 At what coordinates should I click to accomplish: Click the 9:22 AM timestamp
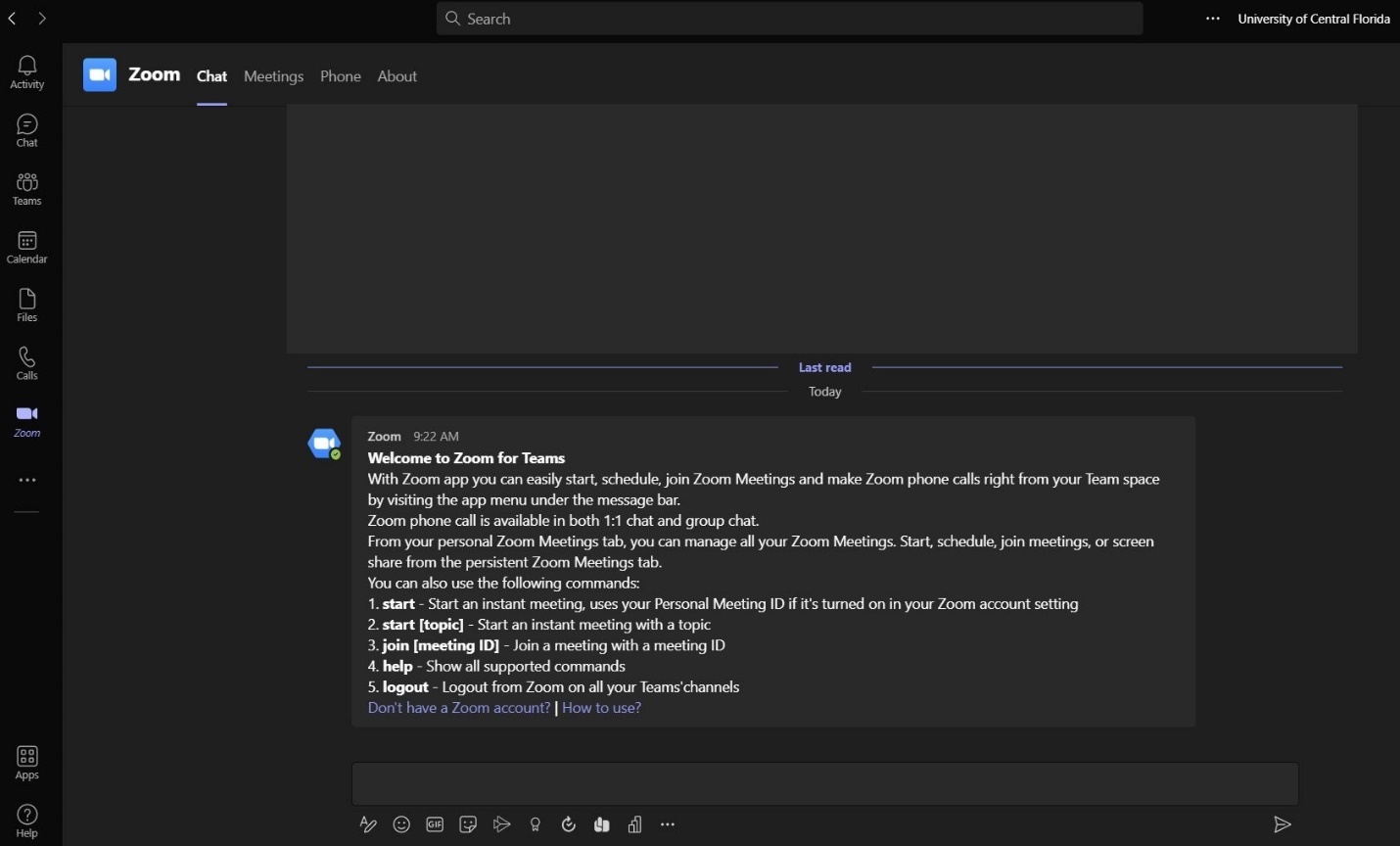tap(436, 437)
